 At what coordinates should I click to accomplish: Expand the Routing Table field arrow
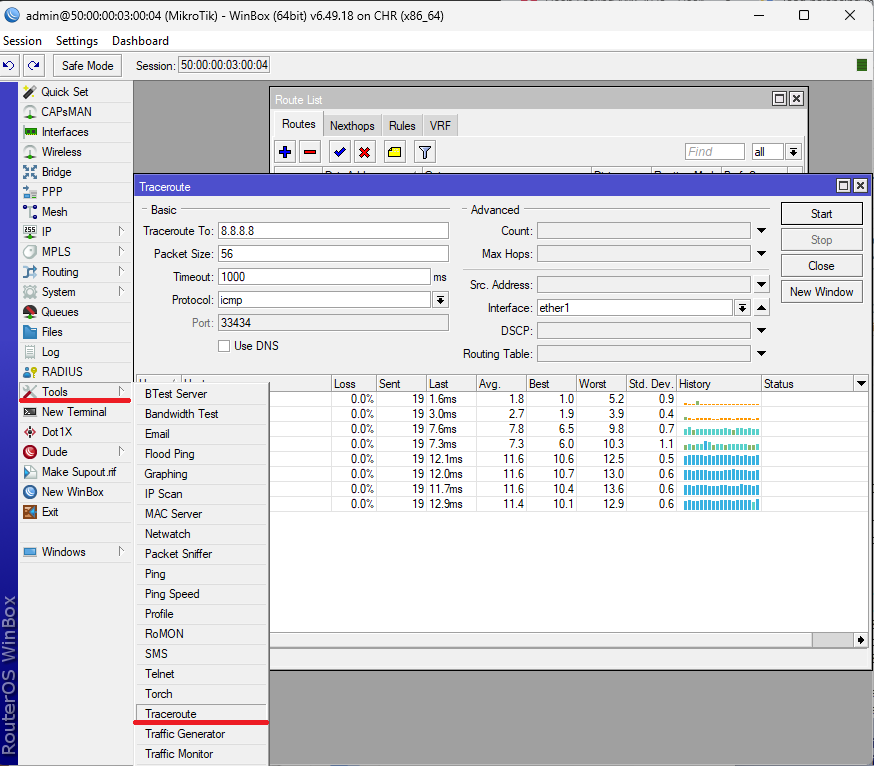pos(761,354)
